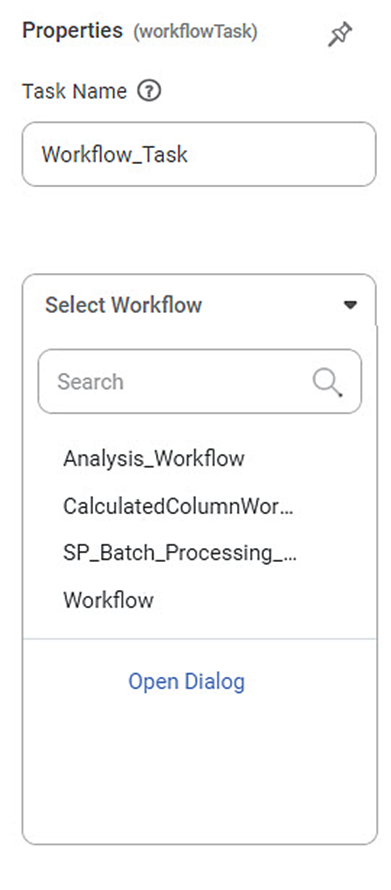Select the SP_Batch_Processing_… workflow entry

click(x=180, y=553)
